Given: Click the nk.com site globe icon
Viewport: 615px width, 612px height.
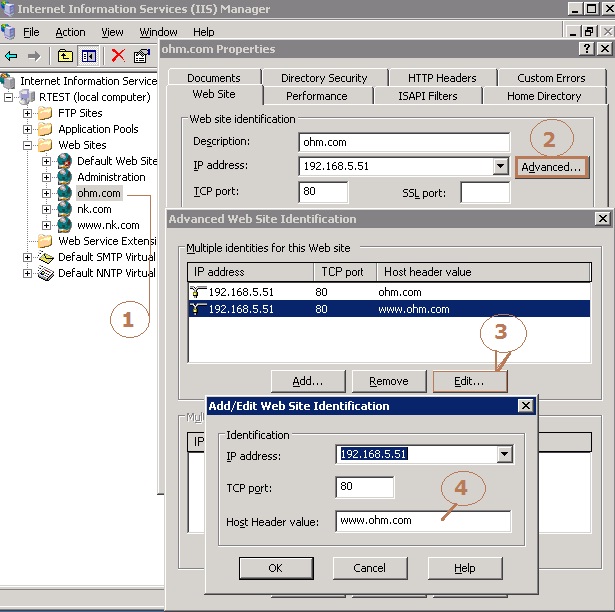Looking at the screenshot, I should (x=64, y=209).
